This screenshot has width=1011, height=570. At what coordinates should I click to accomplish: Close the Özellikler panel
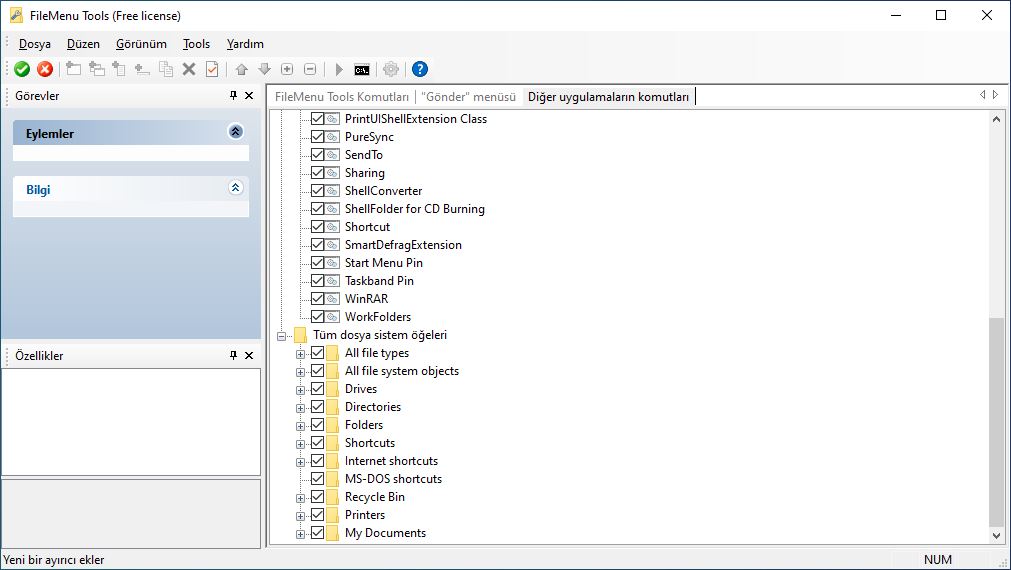(x=249, y=355)
